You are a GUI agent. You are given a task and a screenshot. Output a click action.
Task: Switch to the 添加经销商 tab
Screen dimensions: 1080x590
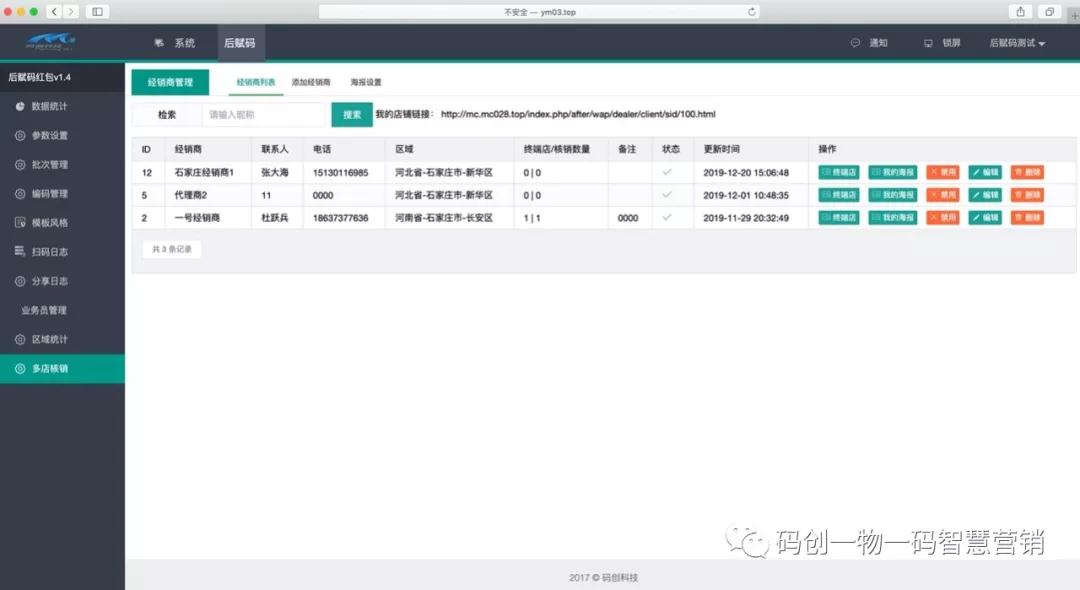pyautogui.click(x=311, y=82)
